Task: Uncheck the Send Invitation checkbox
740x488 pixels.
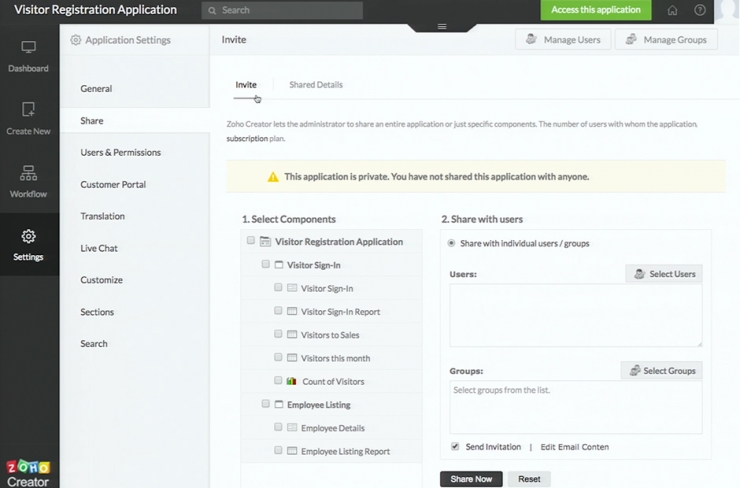Action: point(455,446)
